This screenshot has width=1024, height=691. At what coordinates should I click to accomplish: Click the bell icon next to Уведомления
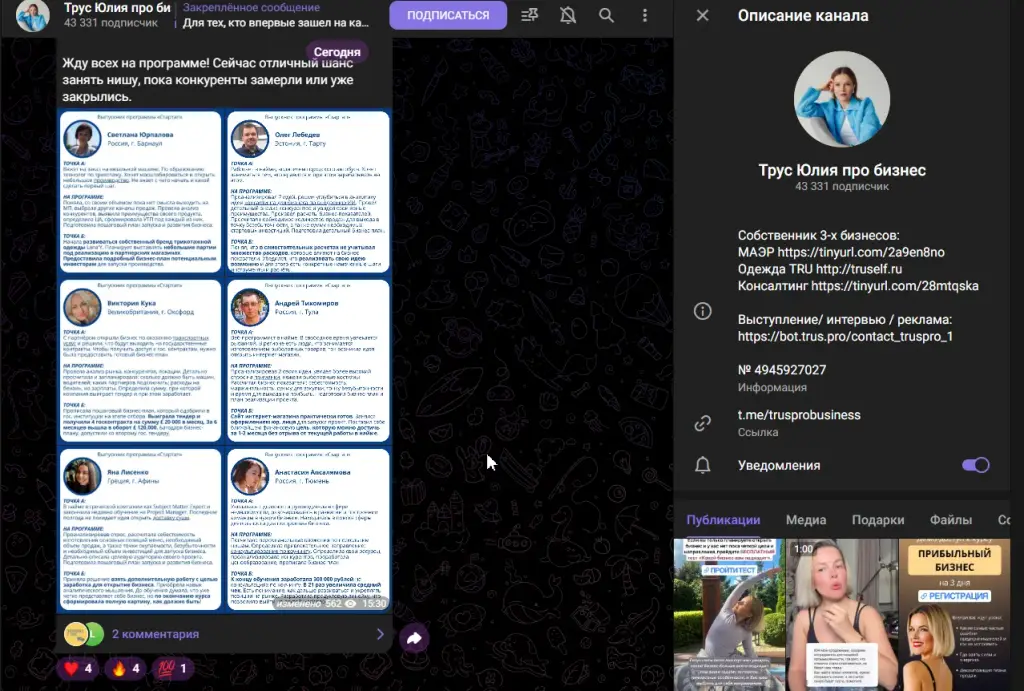click(702, 465)
